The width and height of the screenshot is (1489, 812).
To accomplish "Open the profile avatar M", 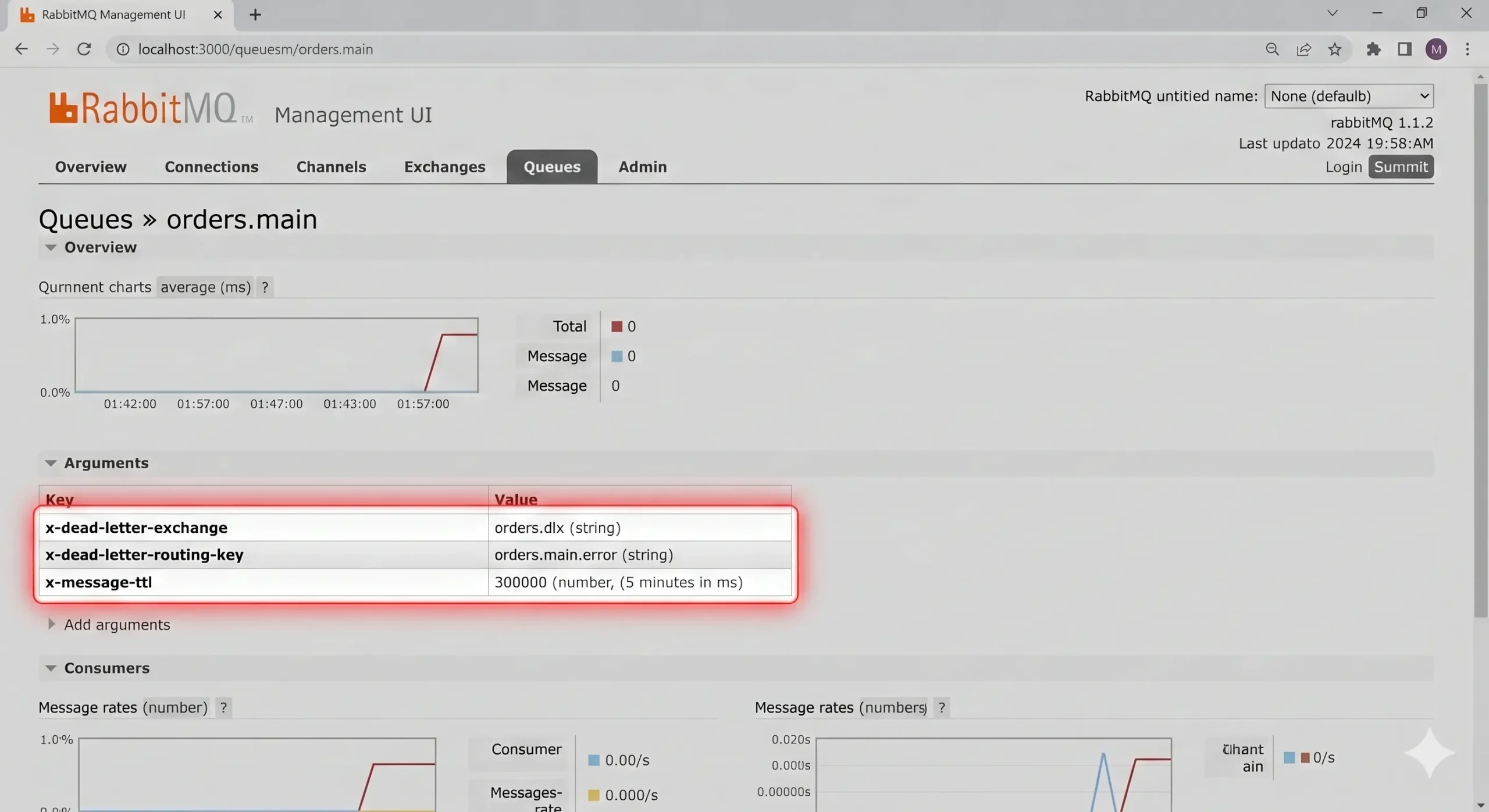I will 1436,49.
